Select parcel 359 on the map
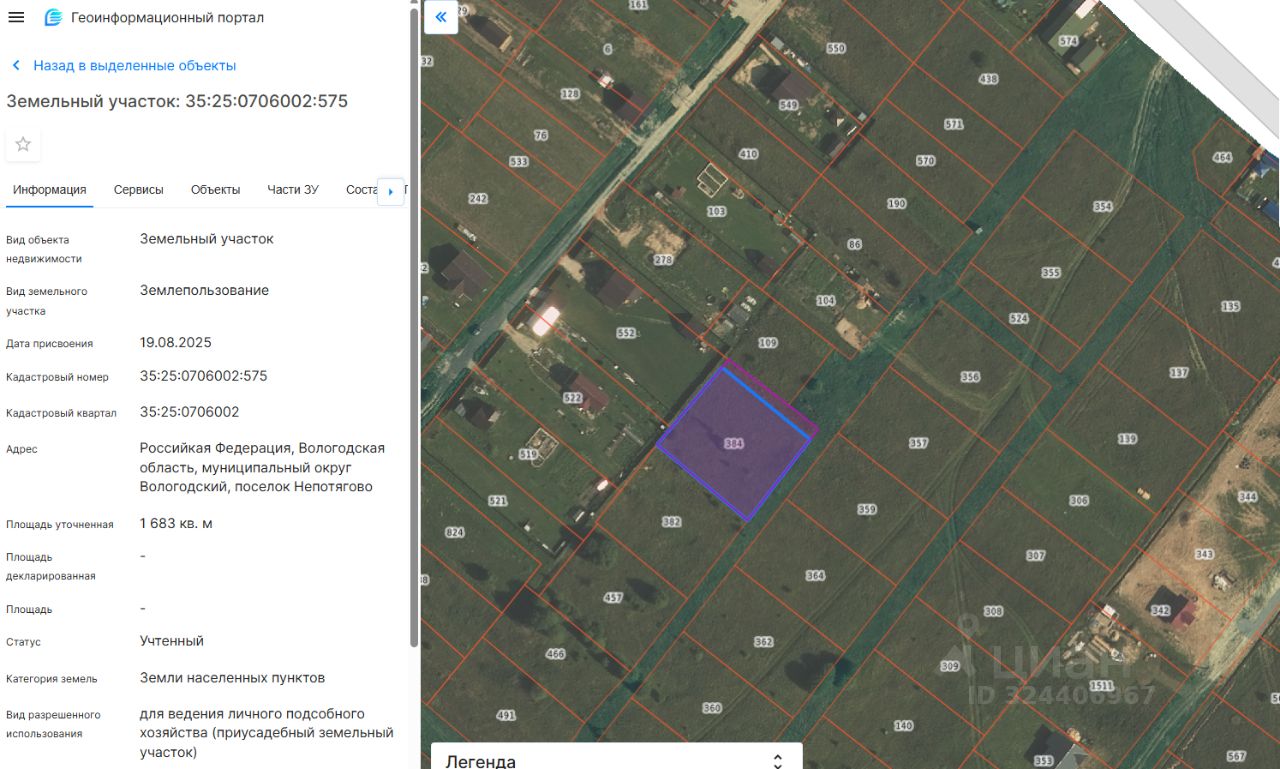This screenshot has width=1280, height=769. (867, 509)
